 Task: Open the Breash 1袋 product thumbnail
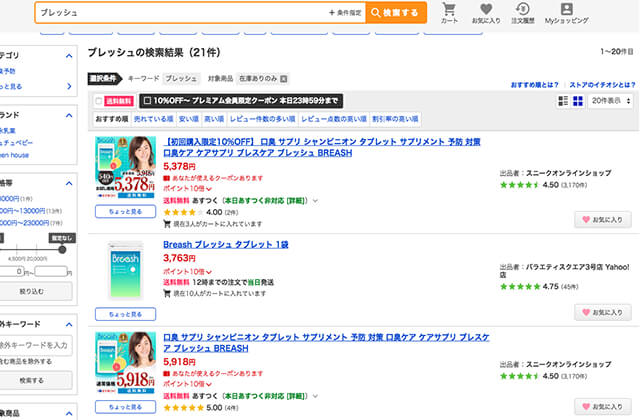[125, 270]
